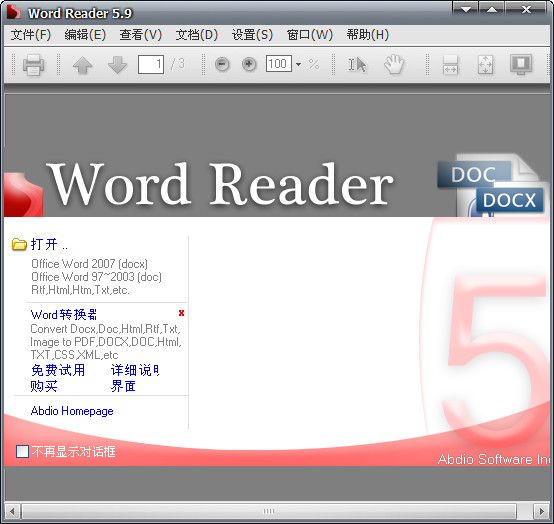Open the 文件(F) menu
554x524 pixels.
tap(31, 35)
